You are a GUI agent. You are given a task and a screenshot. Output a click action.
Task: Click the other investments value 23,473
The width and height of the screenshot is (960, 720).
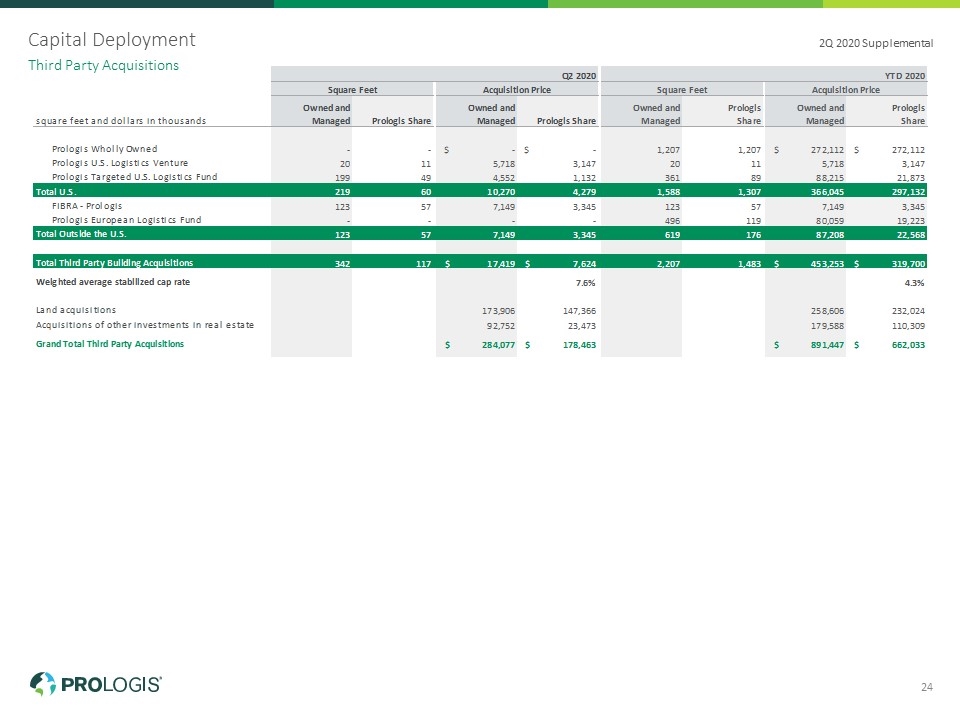pyautogui.click(x=582, y=326)
